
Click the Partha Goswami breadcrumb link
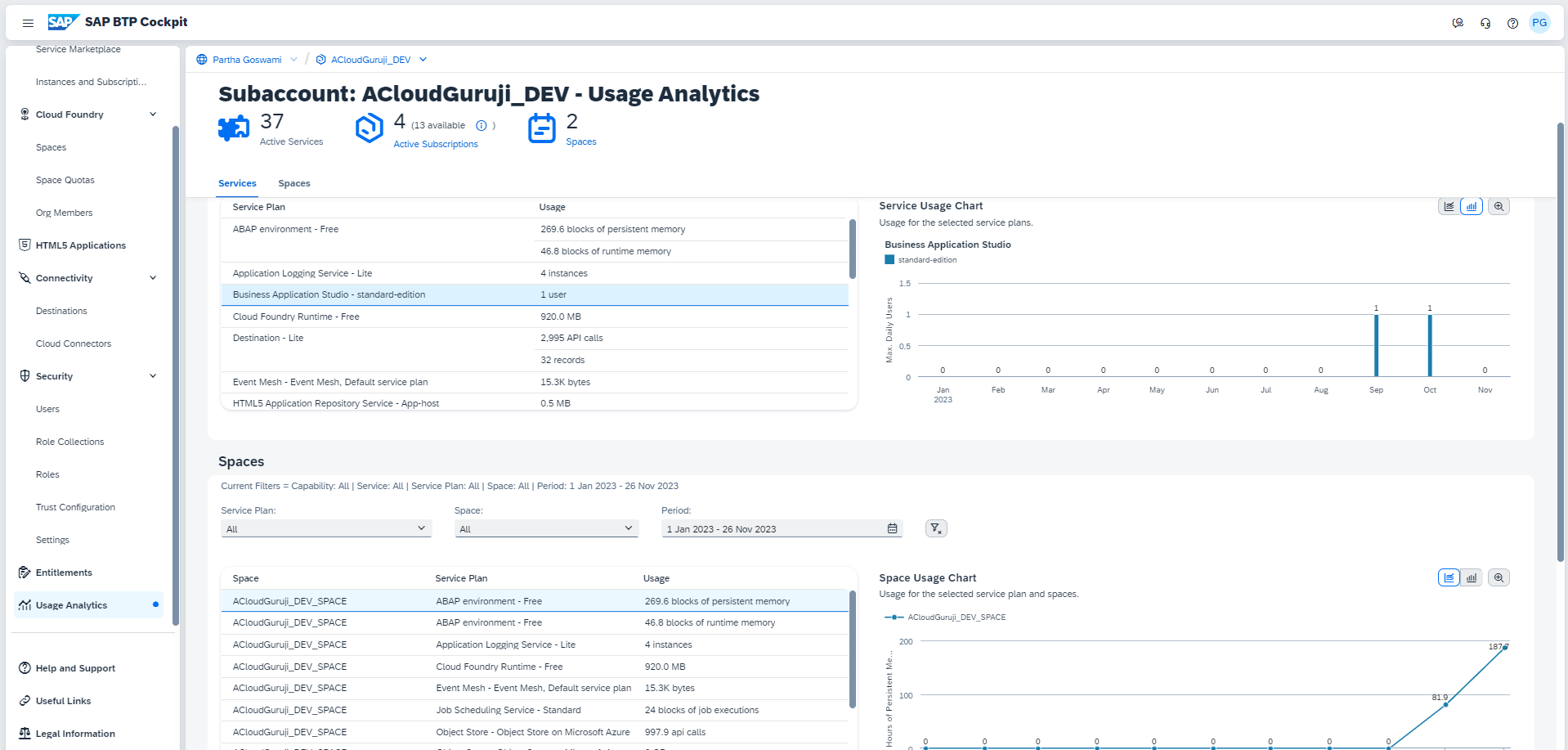pos(247,60)
